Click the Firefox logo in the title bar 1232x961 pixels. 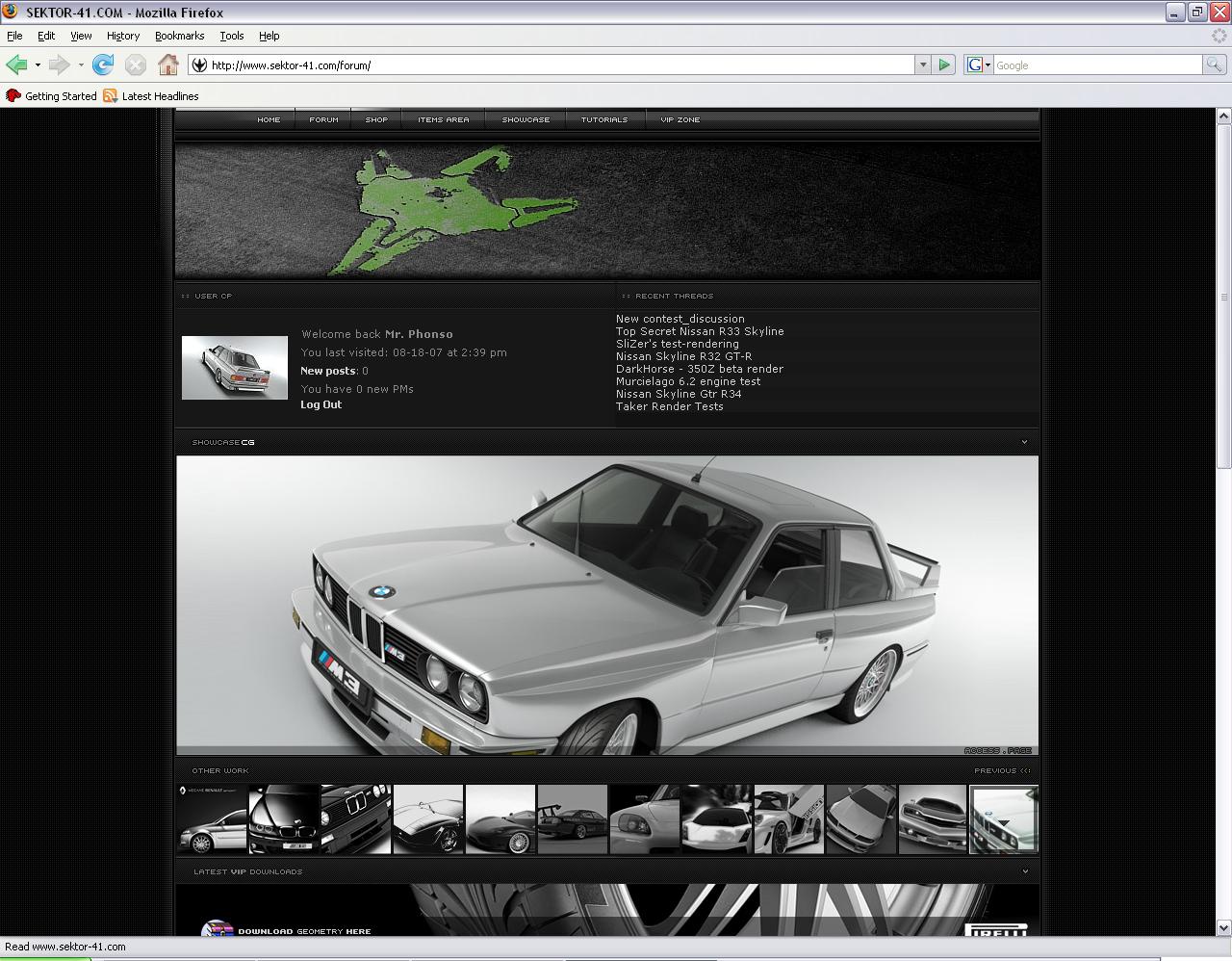tap(12, 12)
